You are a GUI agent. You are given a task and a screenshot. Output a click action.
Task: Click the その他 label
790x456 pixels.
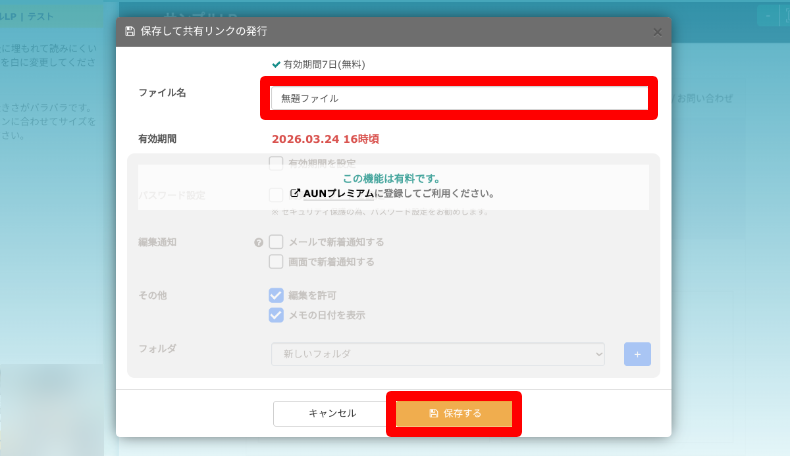[x=153, y=295]
